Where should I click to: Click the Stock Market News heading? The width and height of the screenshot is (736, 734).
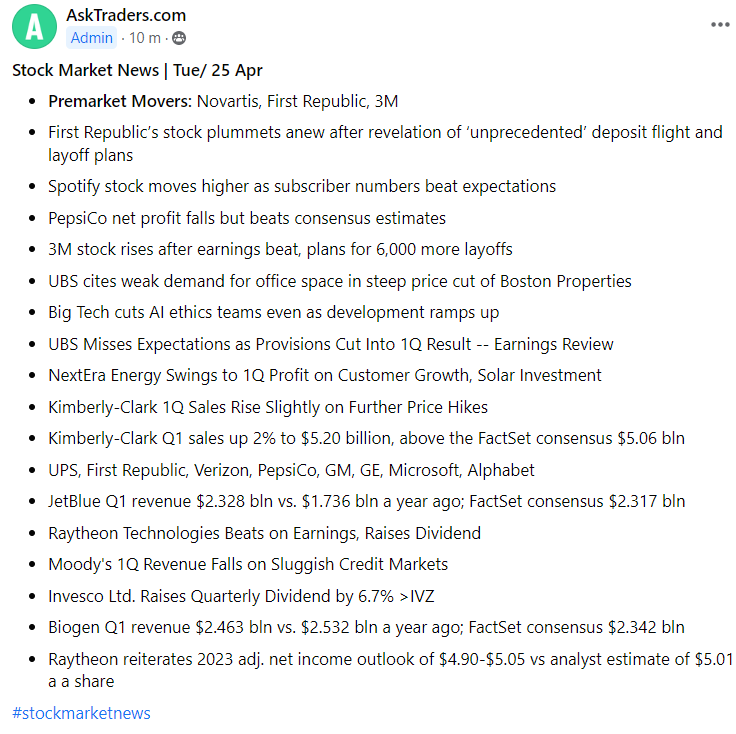[x=137, y=70]
